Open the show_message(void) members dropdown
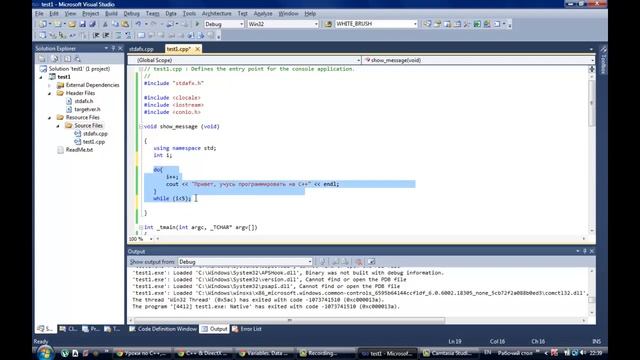This screenshot has height=360, width=640. 592,60
